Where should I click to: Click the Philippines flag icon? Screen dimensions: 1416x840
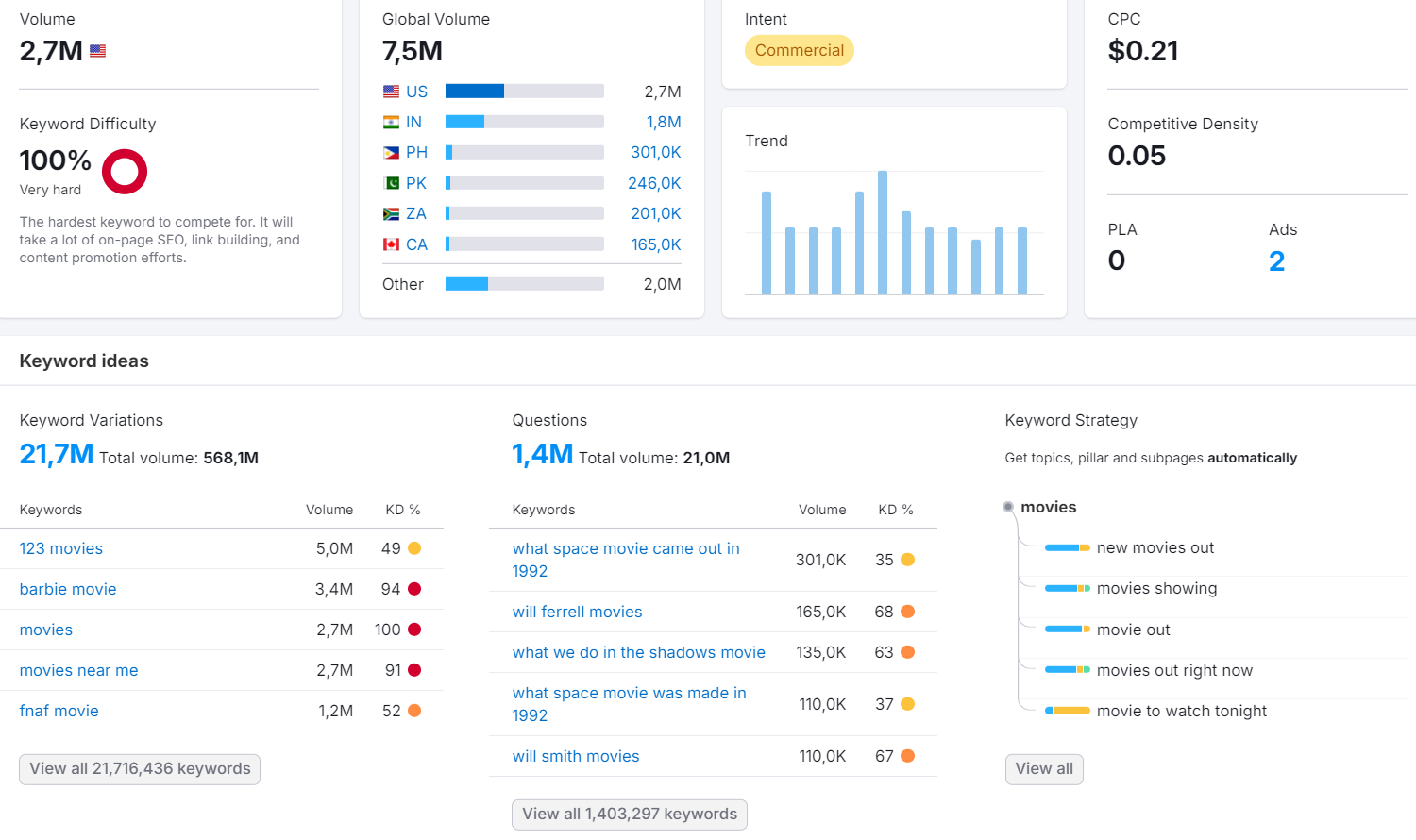point(391,152)
